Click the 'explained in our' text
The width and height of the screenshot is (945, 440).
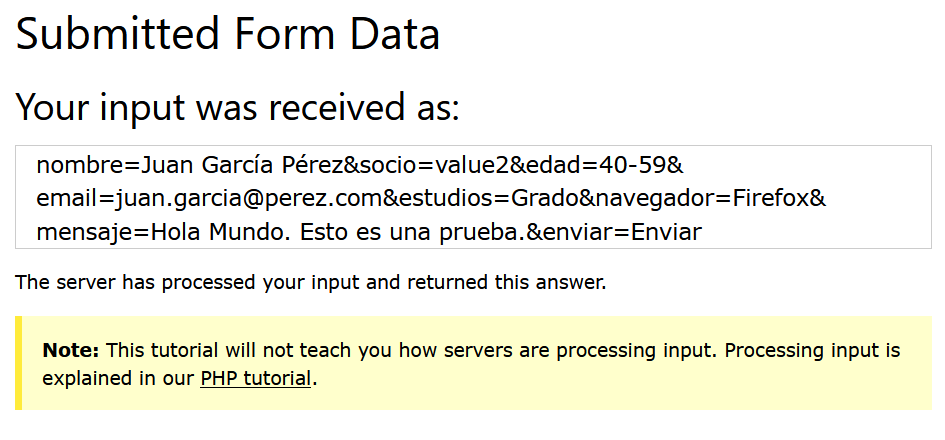(x=118, y=379)
